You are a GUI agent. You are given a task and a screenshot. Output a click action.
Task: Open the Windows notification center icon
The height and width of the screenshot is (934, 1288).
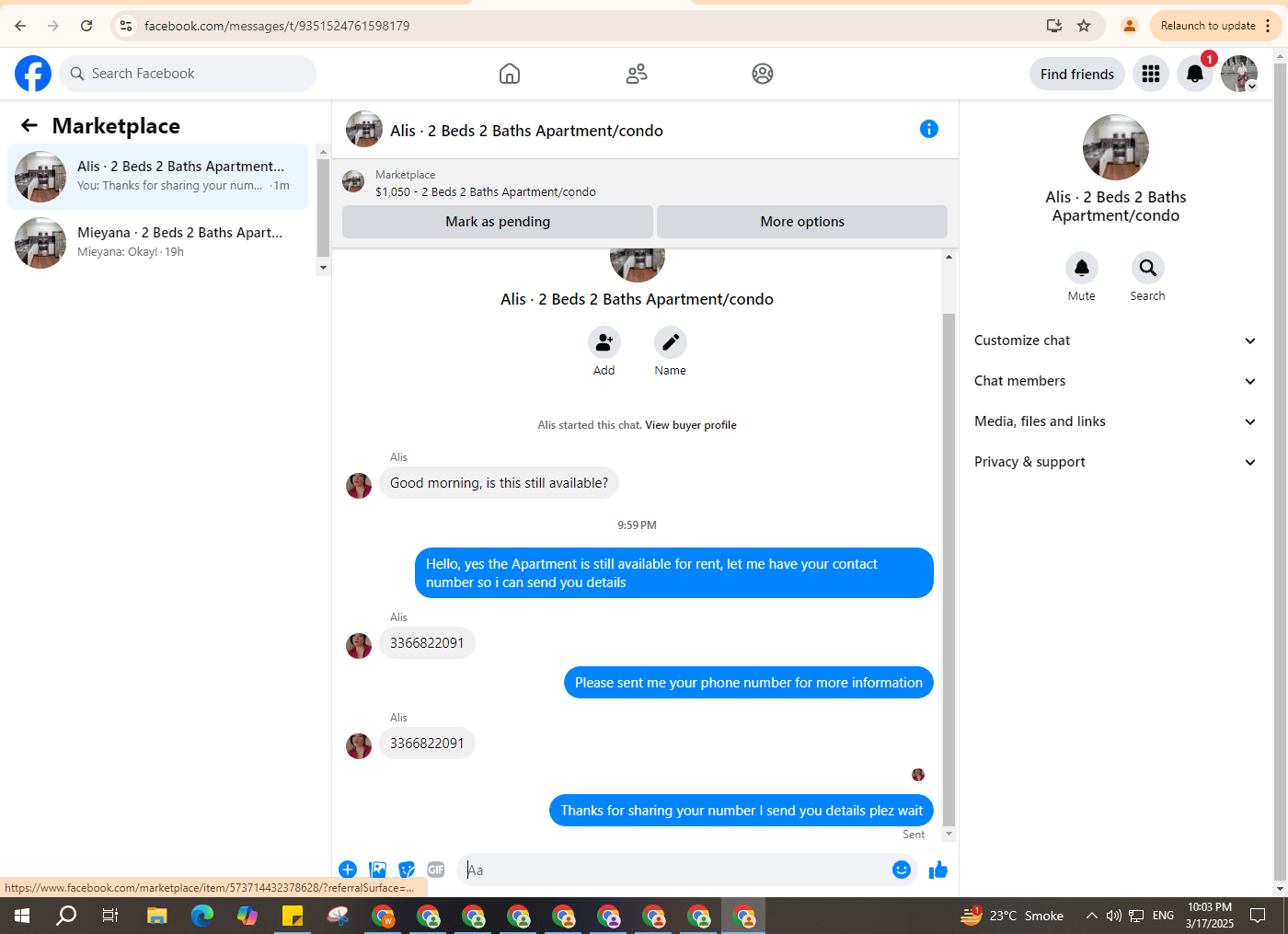[1258, 916]
